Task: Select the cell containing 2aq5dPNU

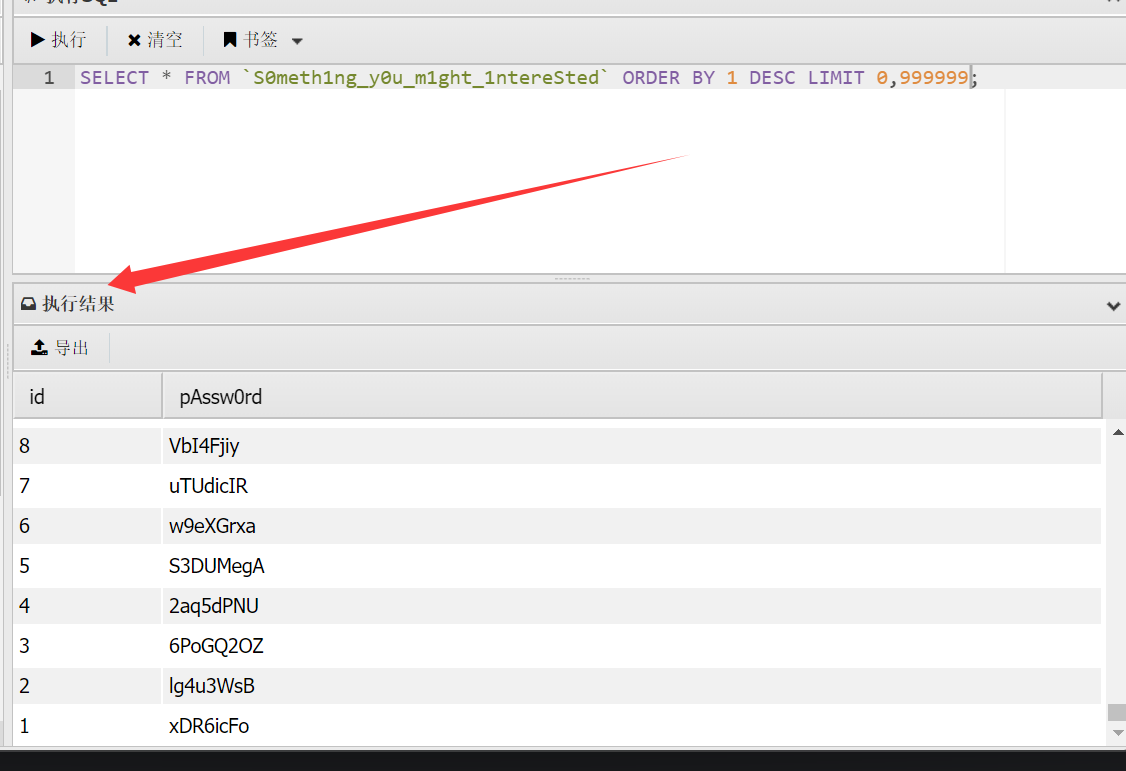Action: pos(213,606)
